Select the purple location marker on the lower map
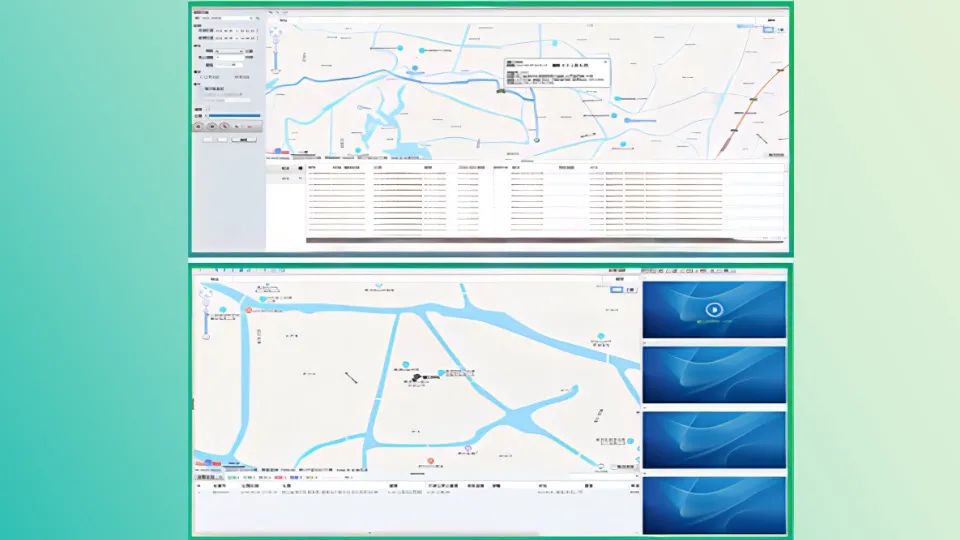Image resolution: width=960 pixels, height=540 pixels. point(467,448)
